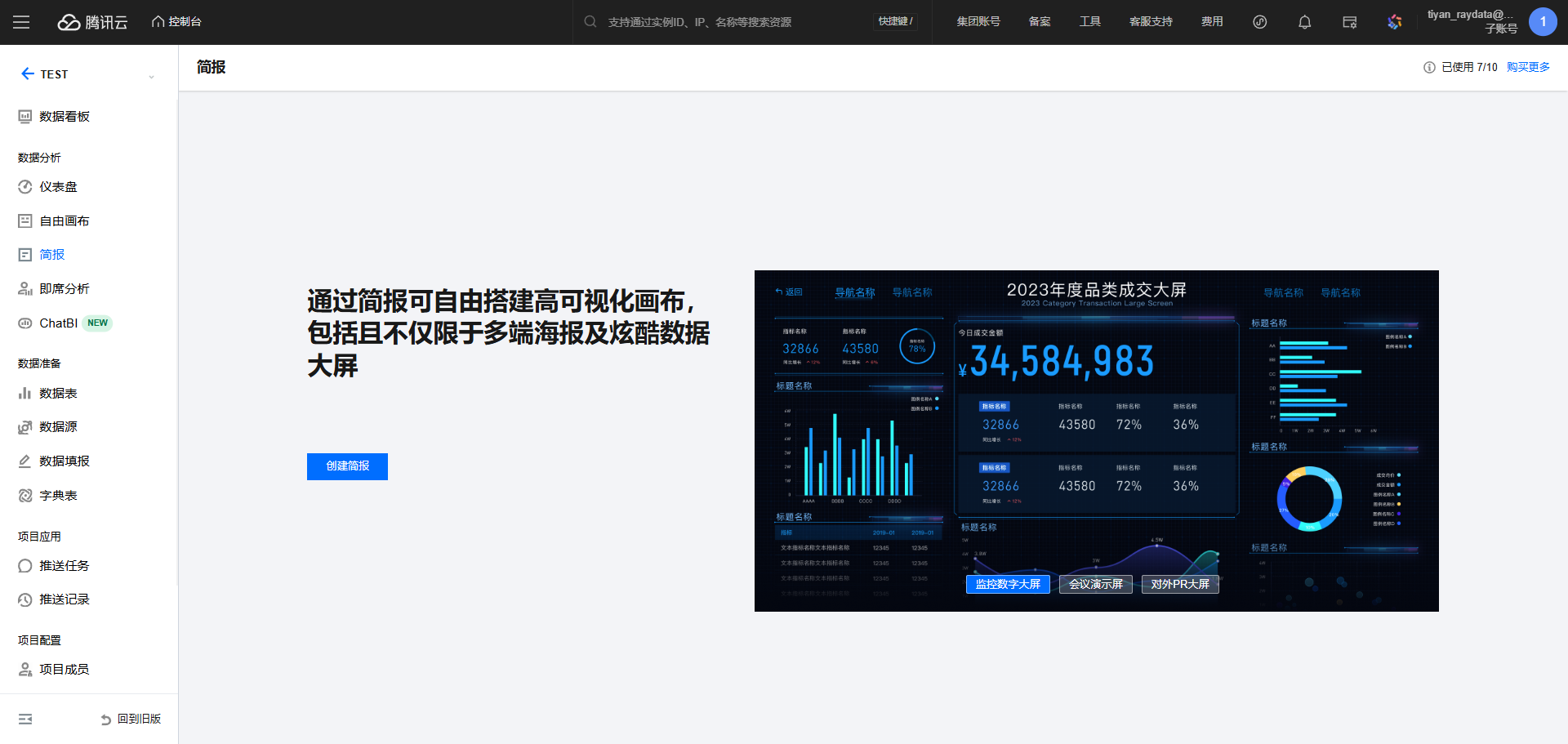
Task: Expand the TEST project dropdown
Action: pos(151,76)
